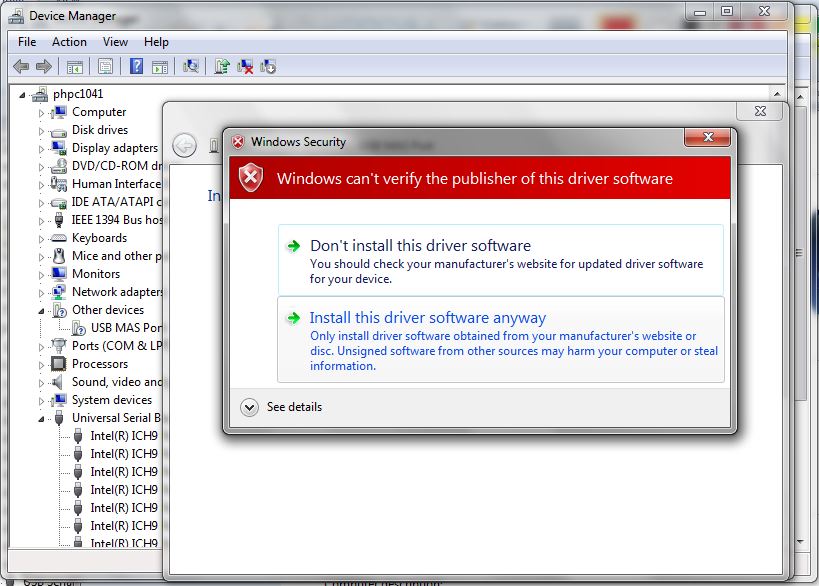Select the Display adapters category icon
This screenshot has height=586, width=819.
coord(59,148)
